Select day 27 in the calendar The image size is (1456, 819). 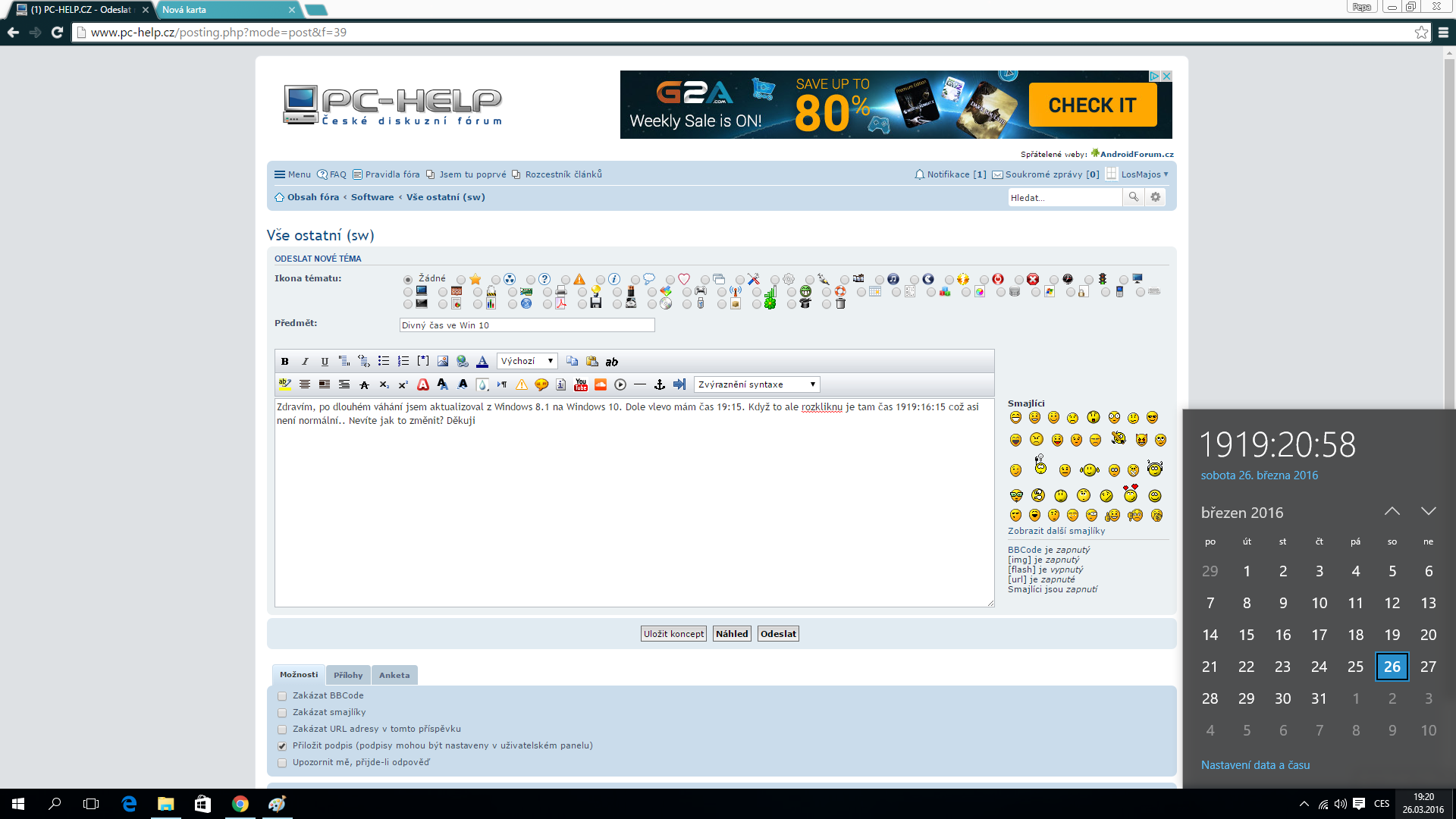click(x=1428, y=667)
